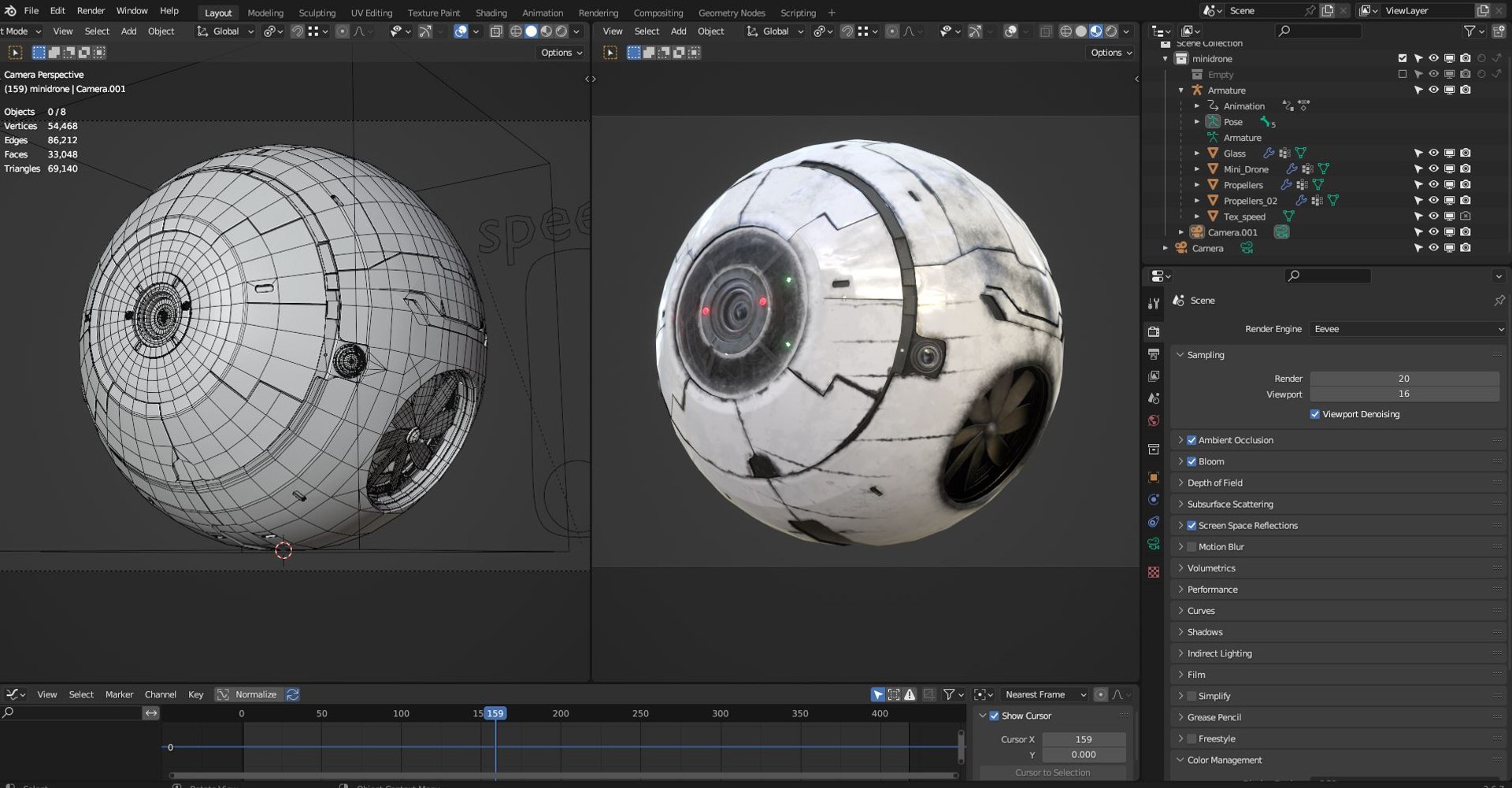
Task: Open the Object properties tab icon
Action: click(1154, 477)
